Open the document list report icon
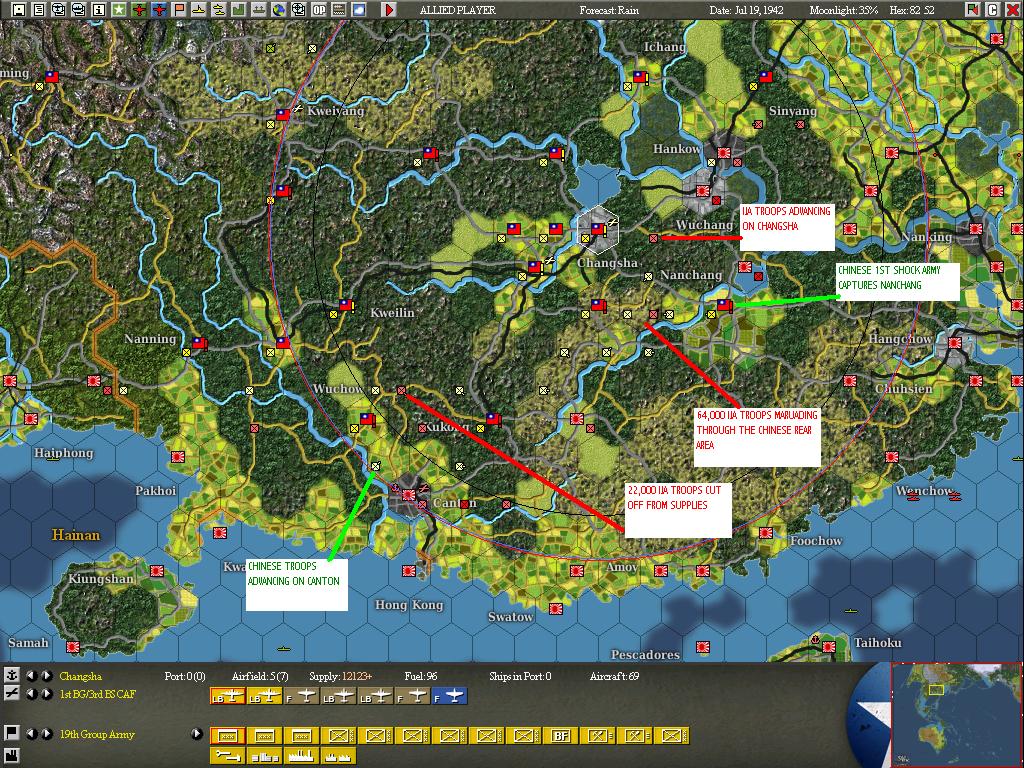The width and height of the screenshot is (1024, 768). [x=39, y=10]
